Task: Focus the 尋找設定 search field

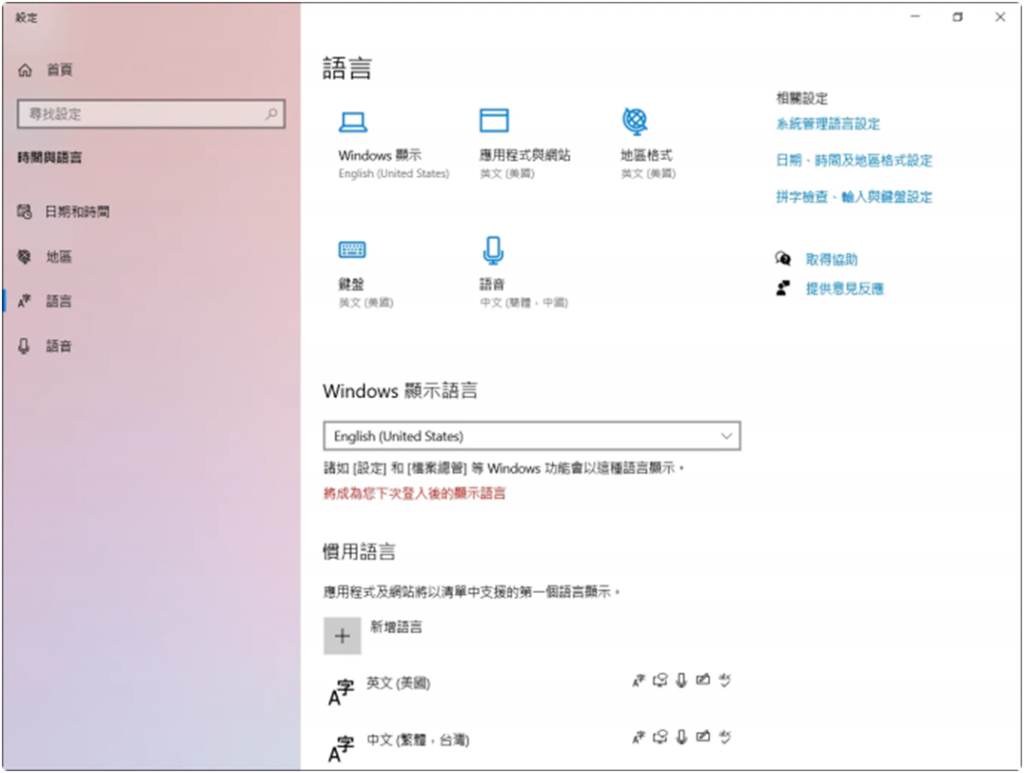Action: click(140, 115)
